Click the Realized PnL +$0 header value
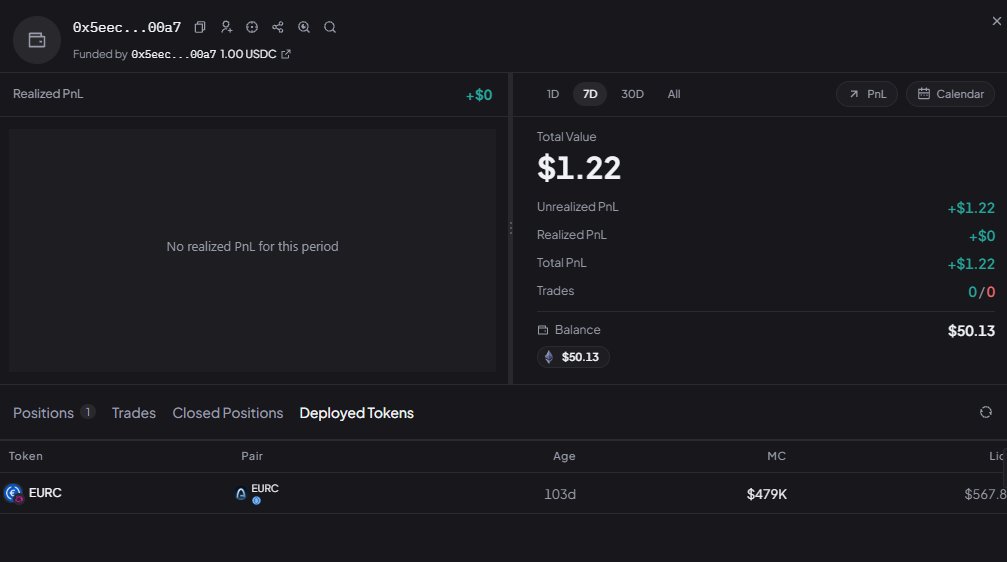1007x562 pixels. click(479, 95)
